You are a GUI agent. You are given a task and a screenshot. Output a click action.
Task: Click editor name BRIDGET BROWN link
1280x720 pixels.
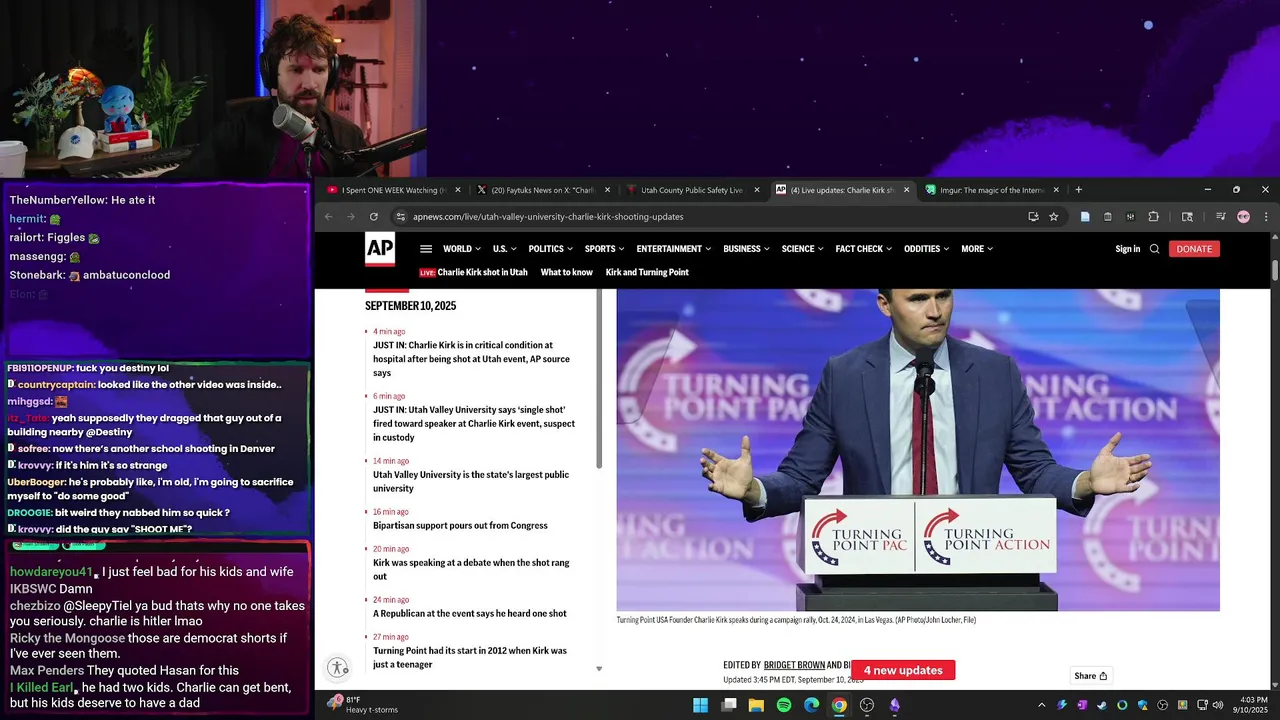point(794,665)
